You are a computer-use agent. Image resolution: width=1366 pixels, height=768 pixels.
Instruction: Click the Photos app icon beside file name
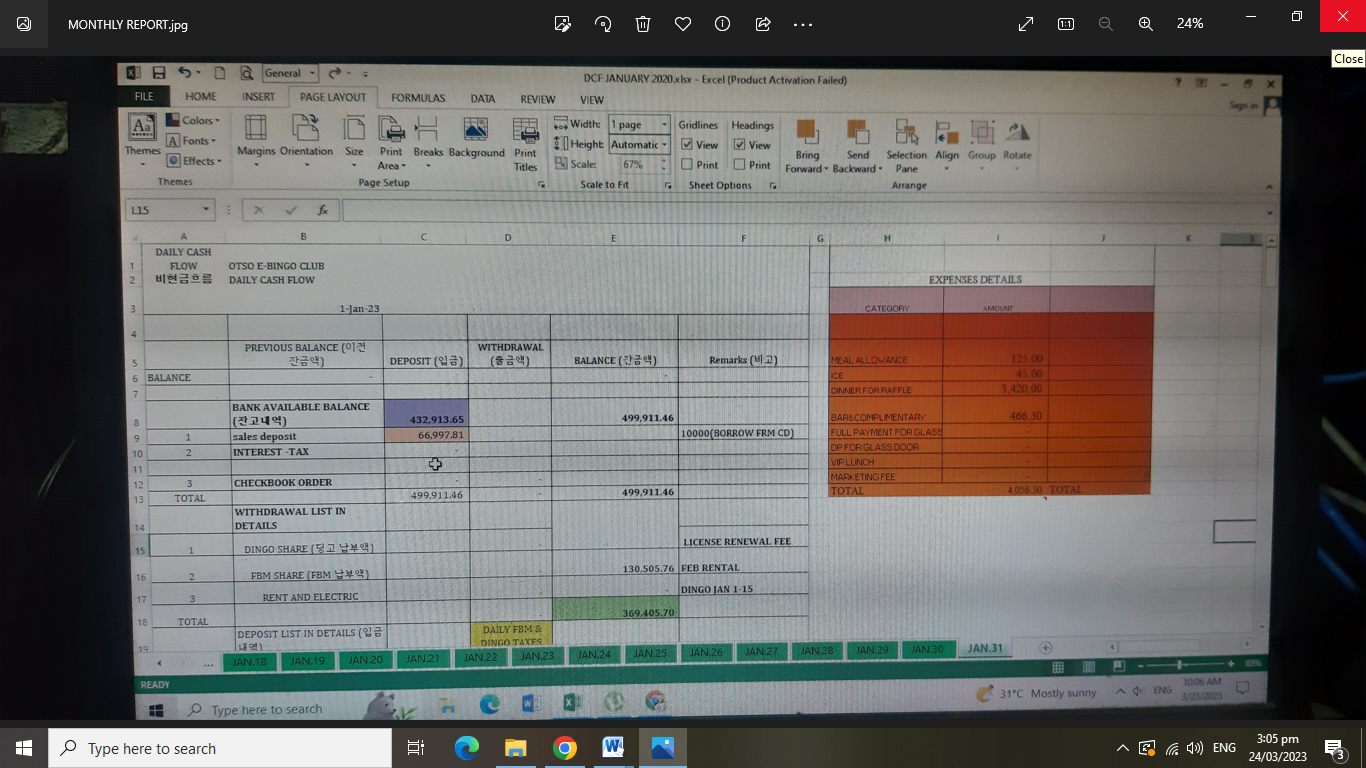pyautogui.click(x=24, y=24)
